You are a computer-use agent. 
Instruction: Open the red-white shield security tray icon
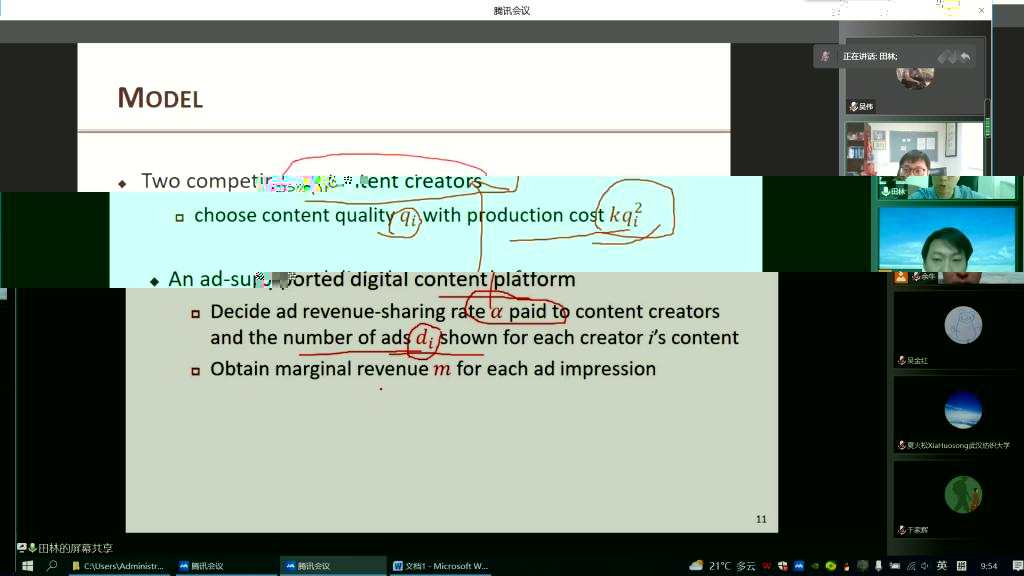coord(782,566)
